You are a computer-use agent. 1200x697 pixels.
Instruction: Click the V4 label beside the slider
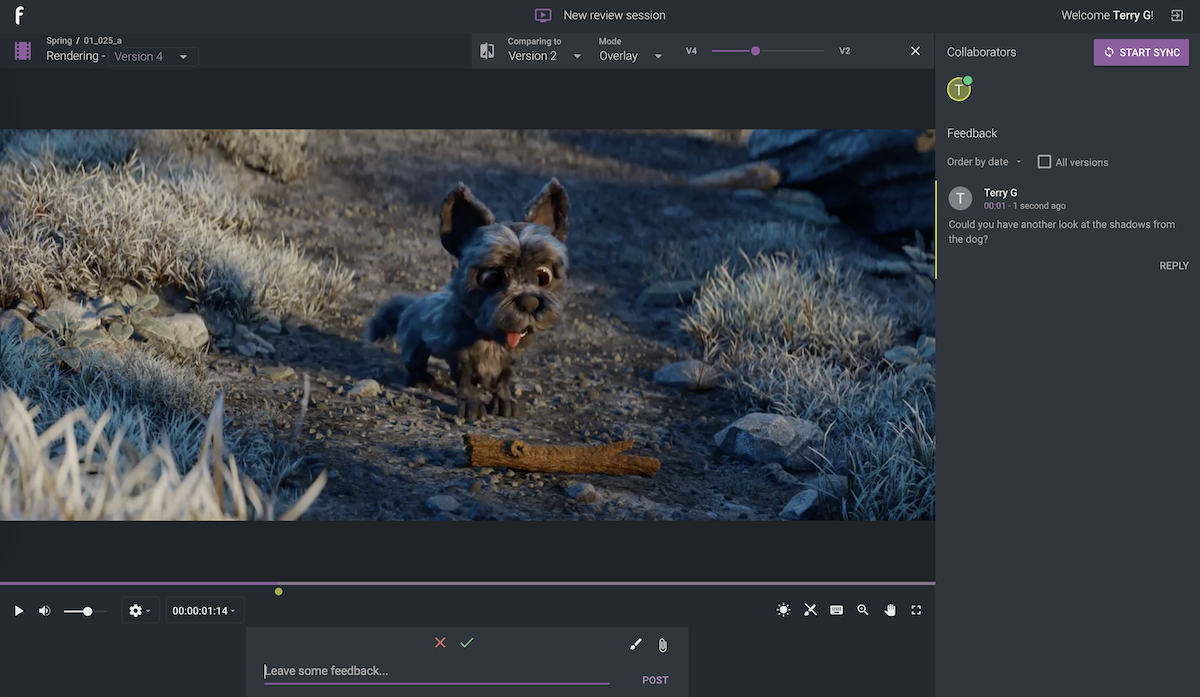691,51
